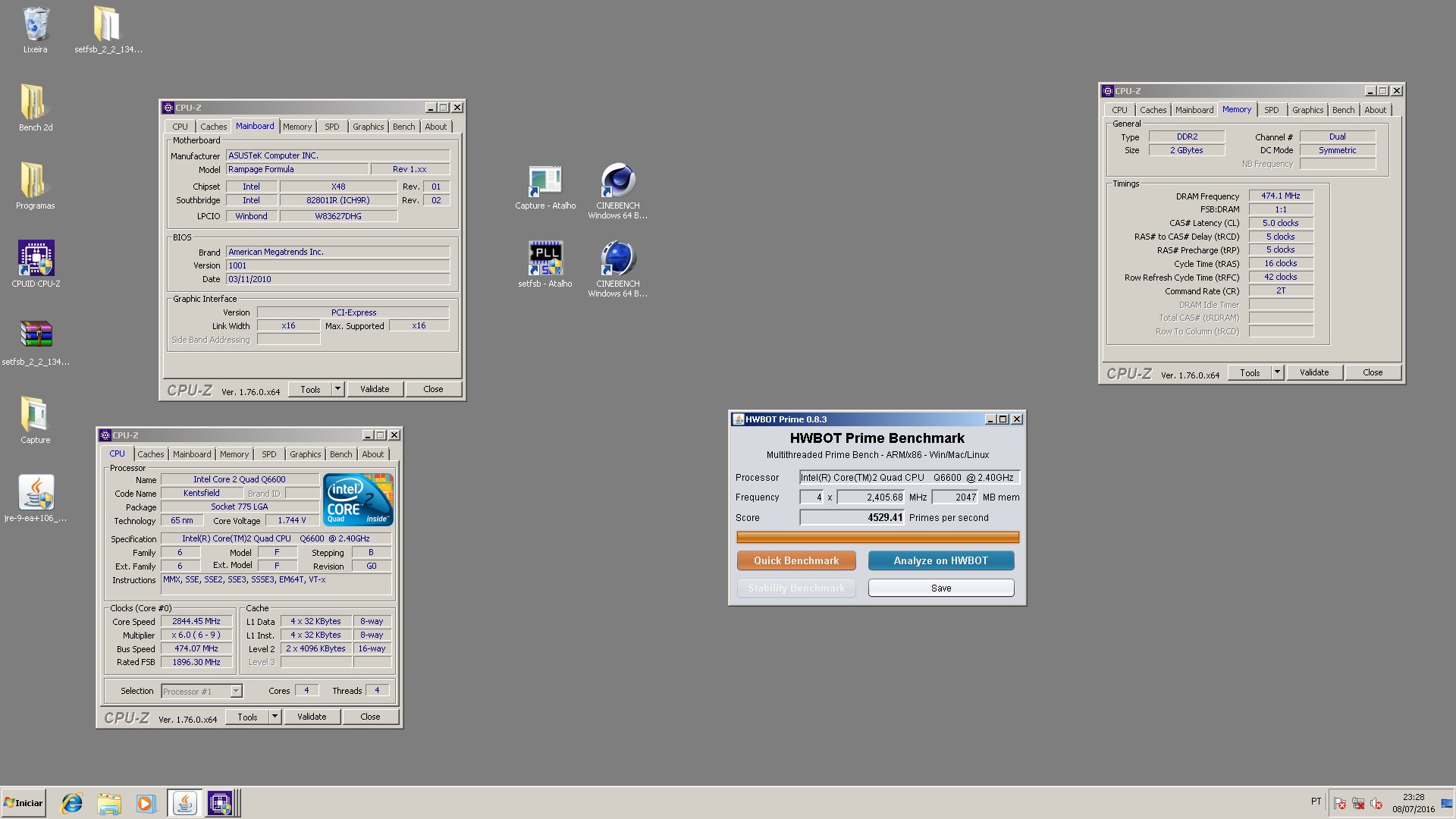Image resolution: width=1456 pixels, height=819 pixels.
Task: Click the DRAM Frequency 474.1 MHz value
Action: (x=1281, y=196)
